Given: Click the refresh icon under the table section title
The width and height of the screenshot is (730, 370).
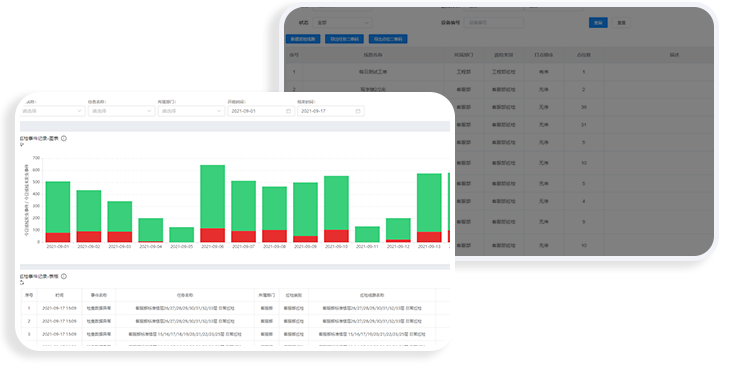Looking at the screenshot, I should click(x=22, y=283).
